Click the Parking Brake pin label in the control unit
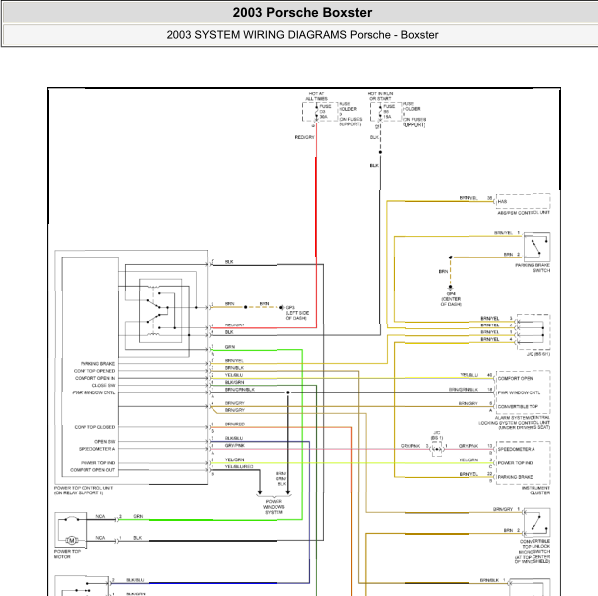This screenshot has width=598, height=596. coord(98,364)
